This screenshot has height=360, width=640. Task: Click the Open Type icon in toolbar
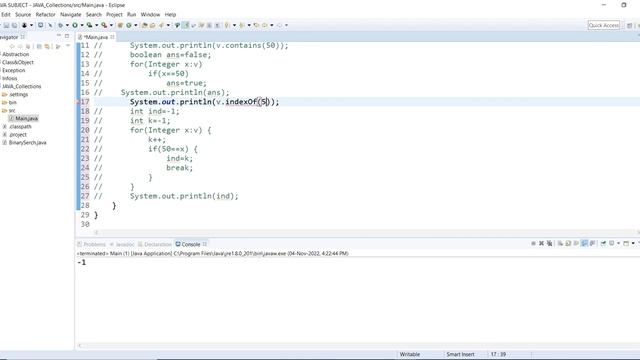(x=144, y=25)
